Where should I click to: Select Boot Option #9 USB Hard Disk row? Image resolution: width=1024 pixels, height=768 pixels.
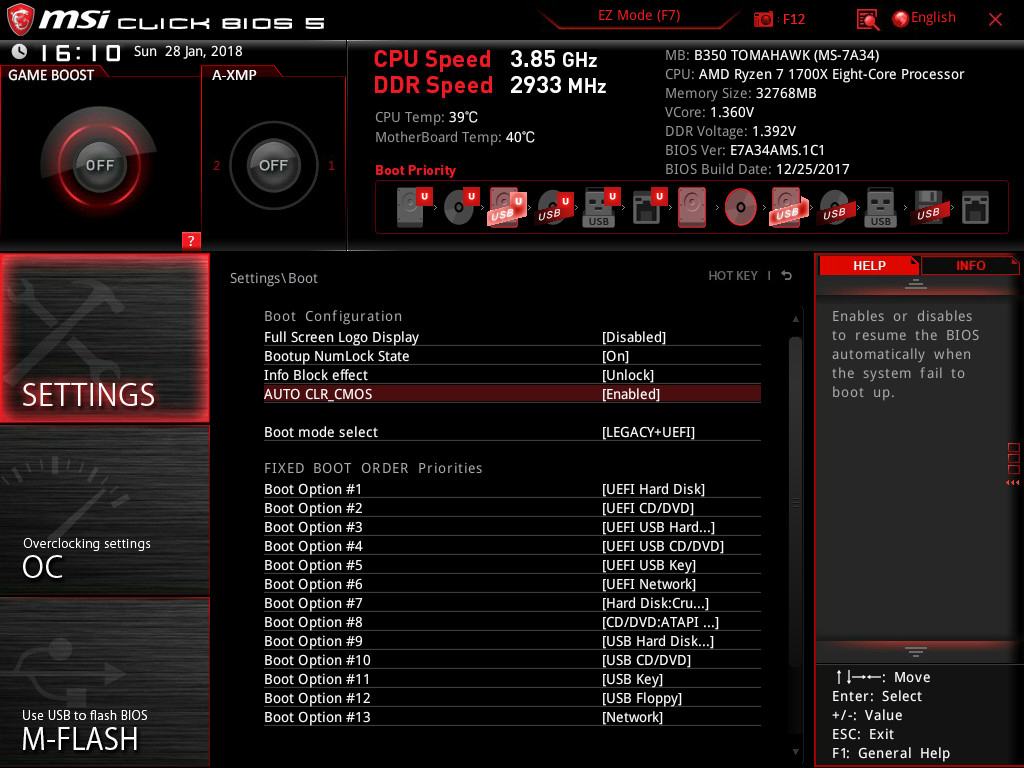(512, 641)
